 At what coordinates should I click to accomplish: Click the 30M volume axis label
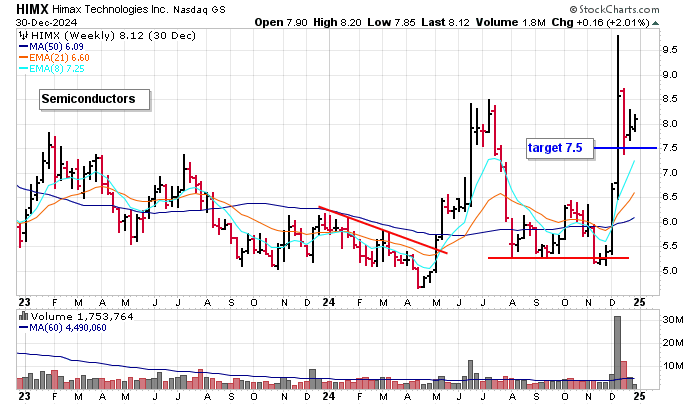pos(673,320)
